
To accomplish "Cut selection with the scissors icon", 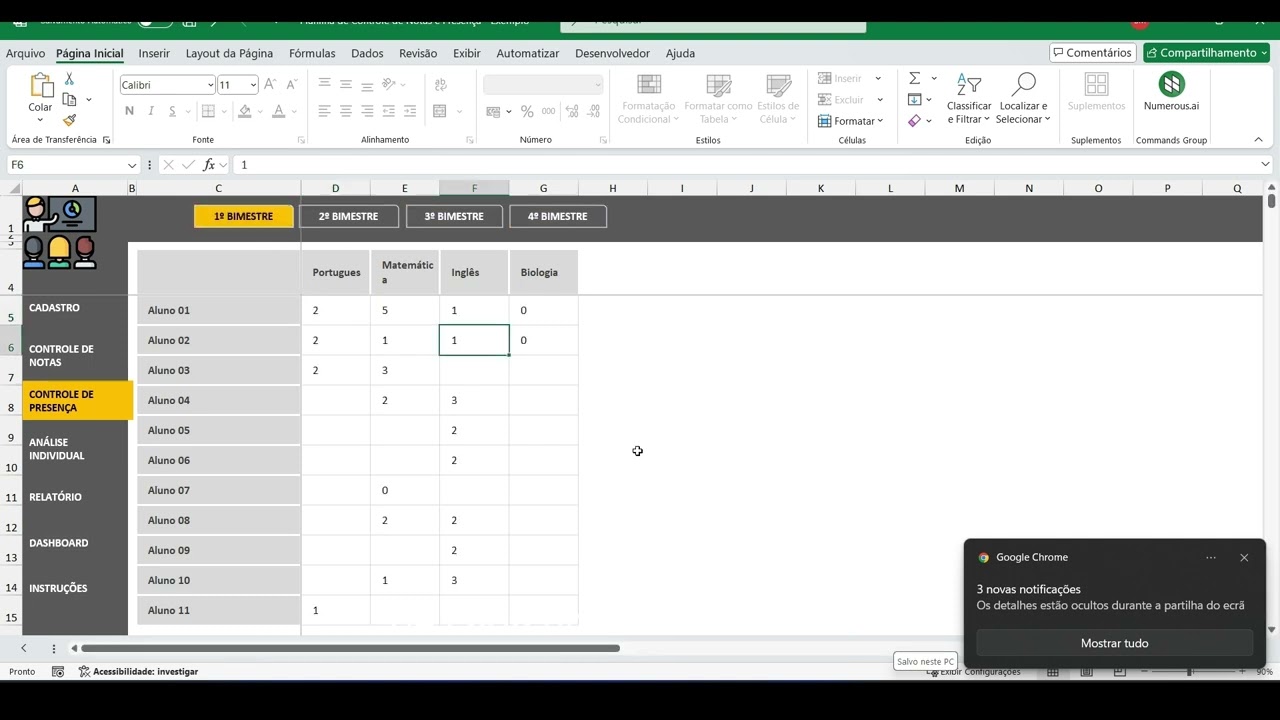I will 69,79.
